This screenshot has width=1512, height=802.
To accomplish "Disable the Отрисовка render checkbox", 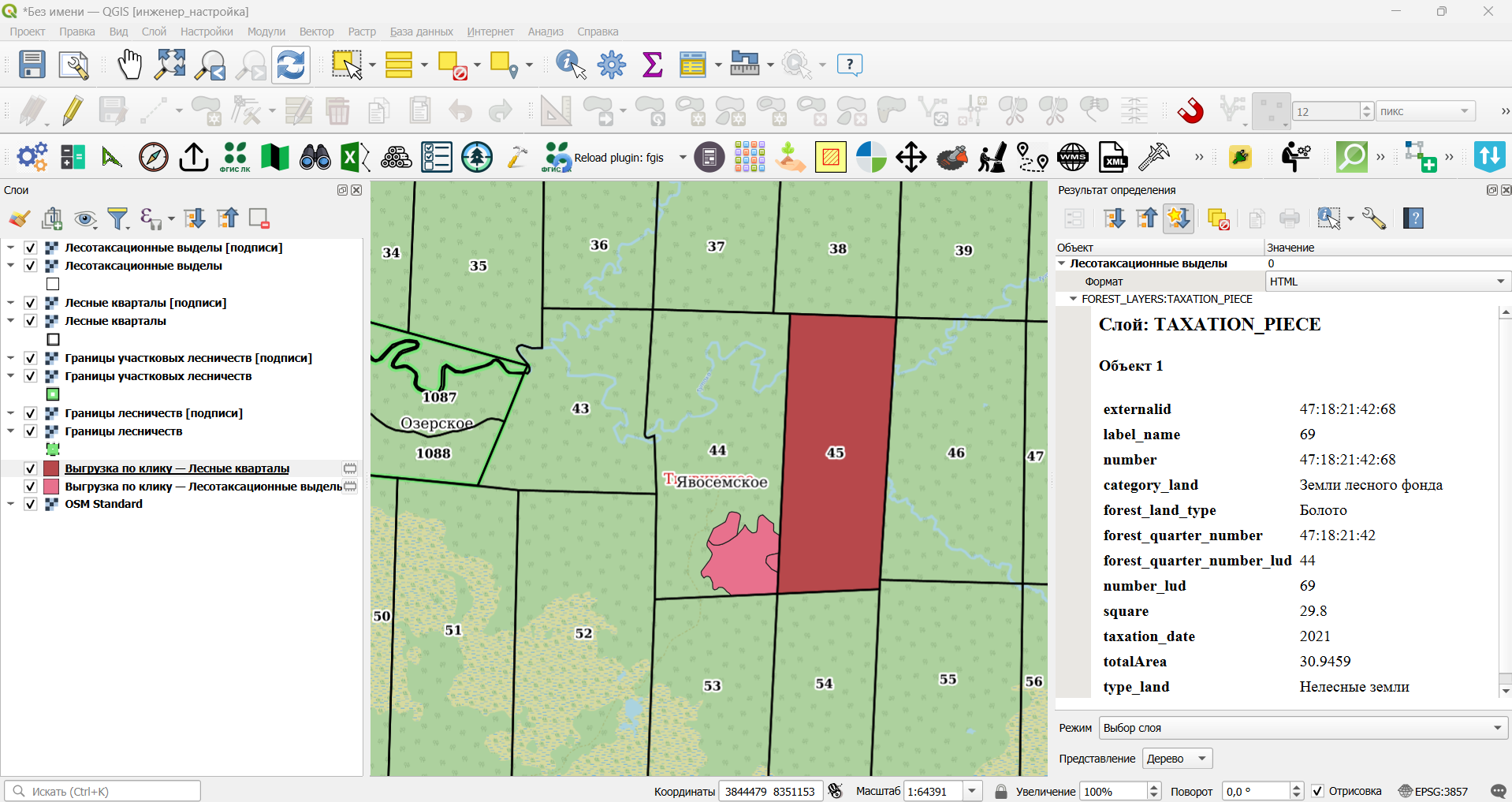I will coord(1317,791).
